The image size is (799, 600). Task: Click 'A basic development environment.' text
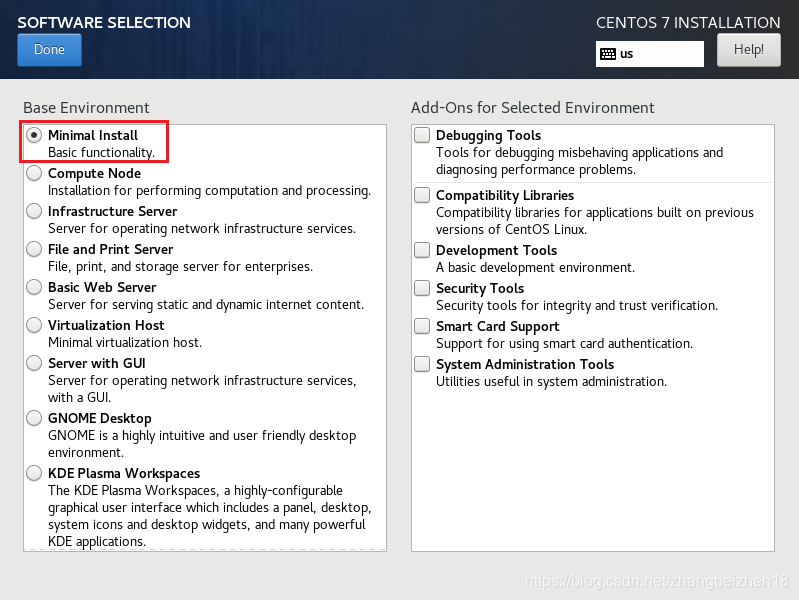tap(536, 268)
